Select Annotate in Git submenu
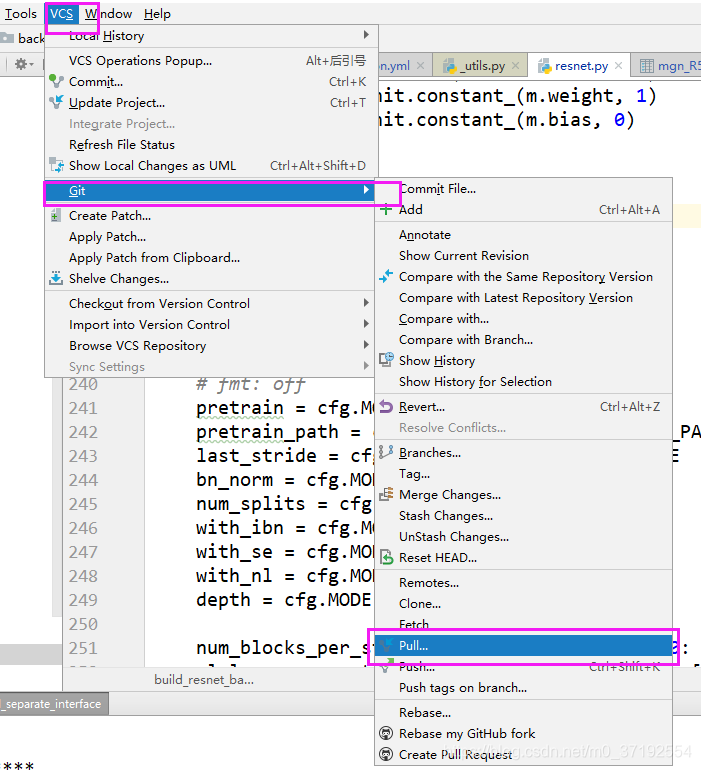This screenshot has height=770, width=701. pyautogui.click(x=524, y=235)
